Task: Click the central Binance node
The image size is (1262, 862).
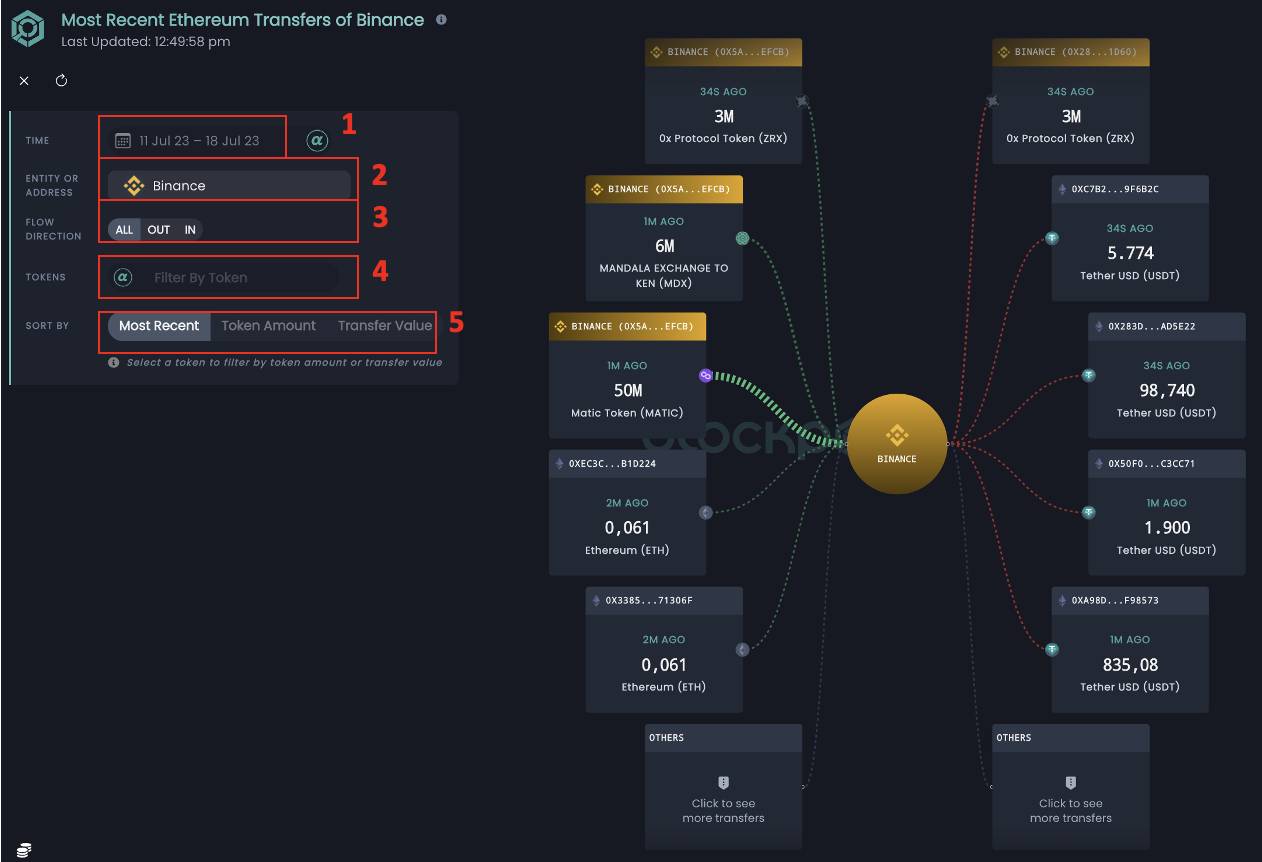Action: click(897, 444)
